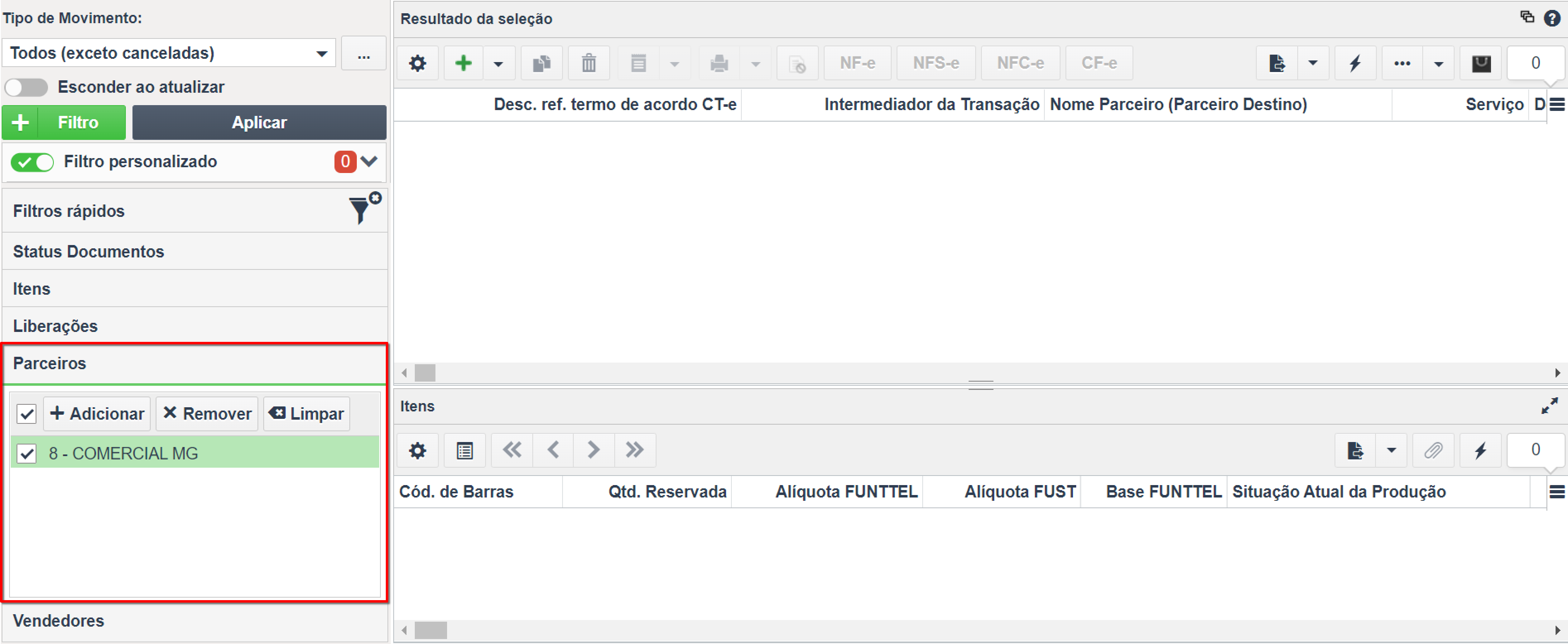Open dropdown next to three dots icon

1439,63
